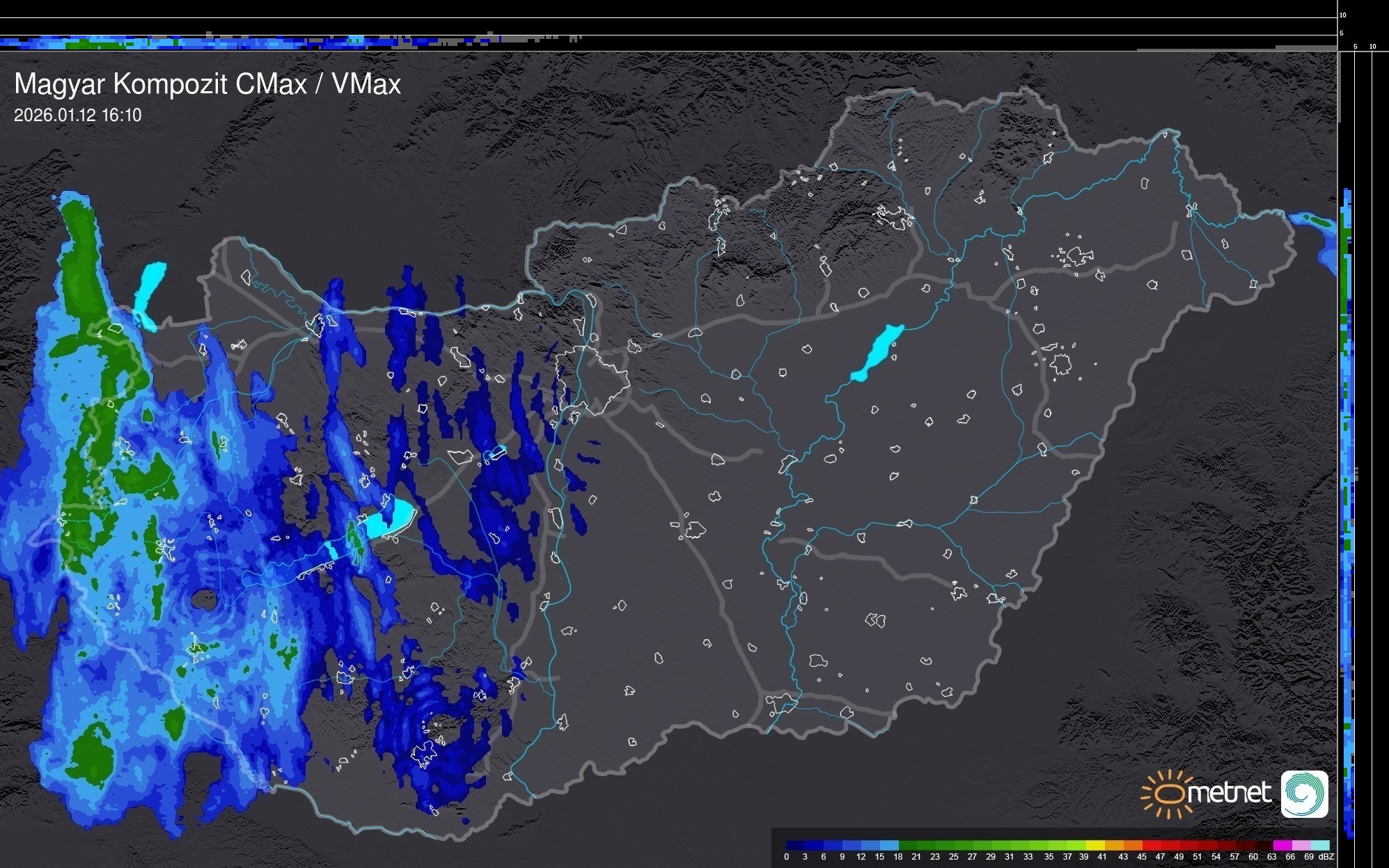Image resolution: width=1389 pixels, height=868 pixels.
Task: Select the yellow 39 dBZ legend swatch
Action: click(x=1095, y=846)
